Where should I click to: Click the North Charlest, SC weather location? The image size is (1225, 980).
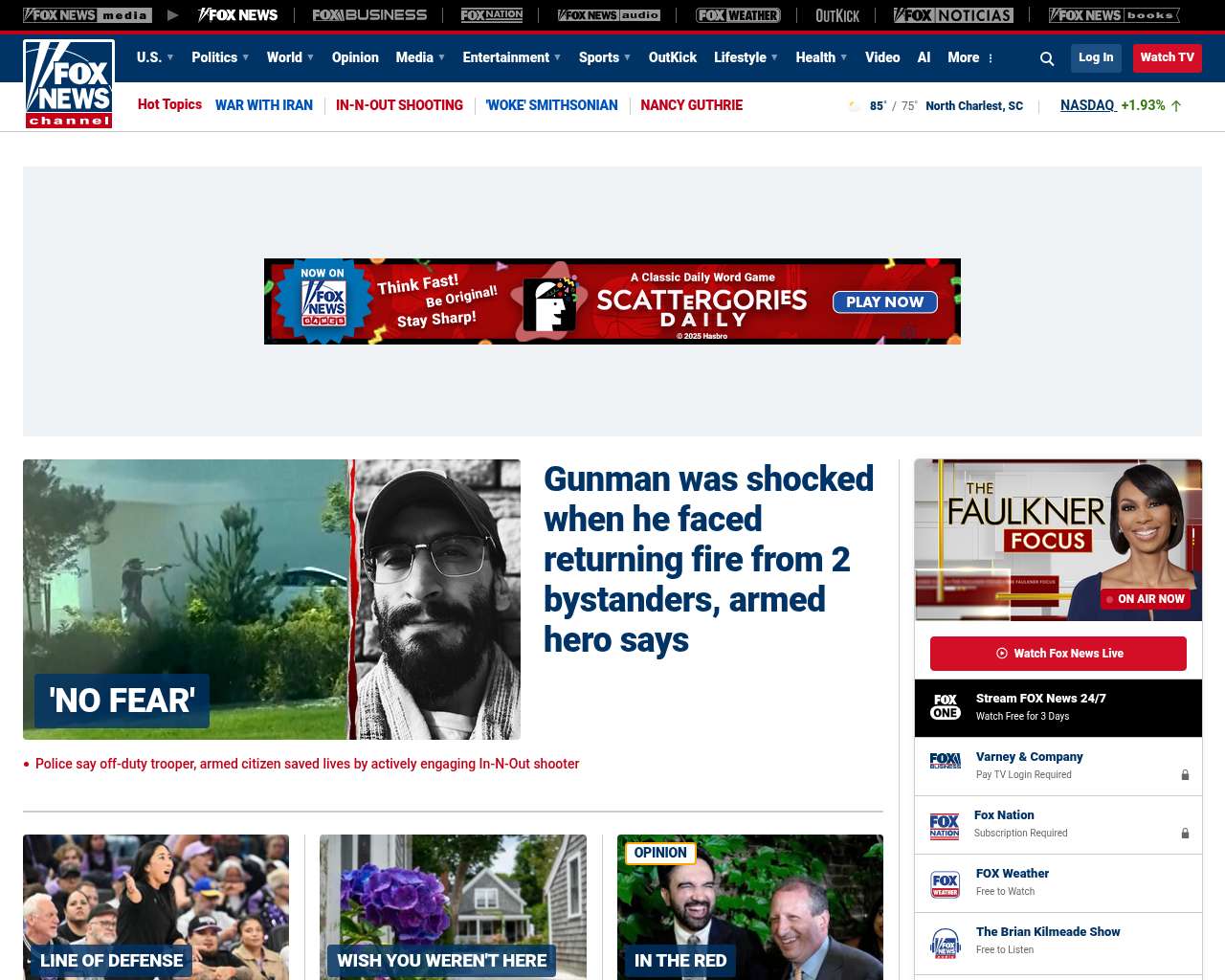[x=974, y=106]
